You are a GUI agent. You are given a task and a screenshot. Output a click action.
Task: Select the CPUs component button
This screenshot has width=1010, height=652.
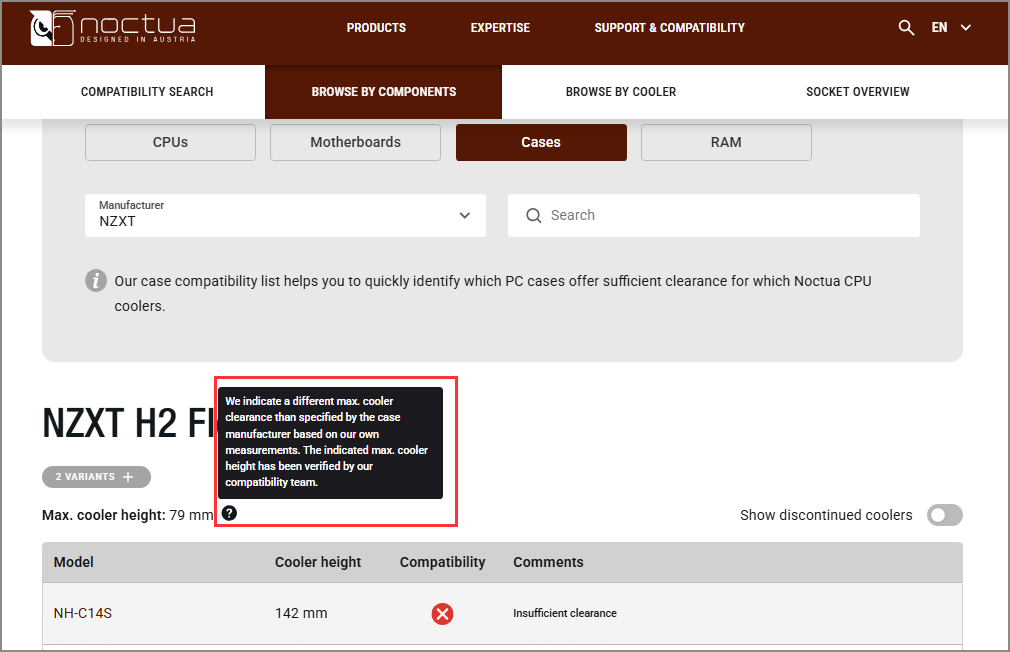(x=170, y=142)
